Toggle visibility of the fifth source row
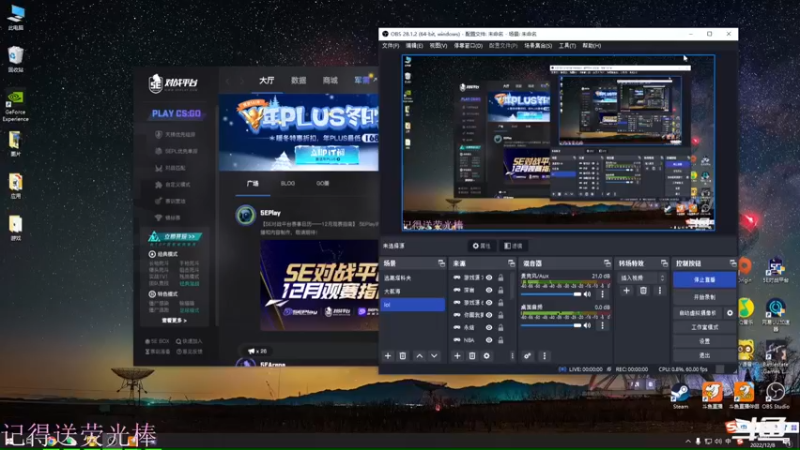Screen dimensions: 800x450 [x=489, y=328]
